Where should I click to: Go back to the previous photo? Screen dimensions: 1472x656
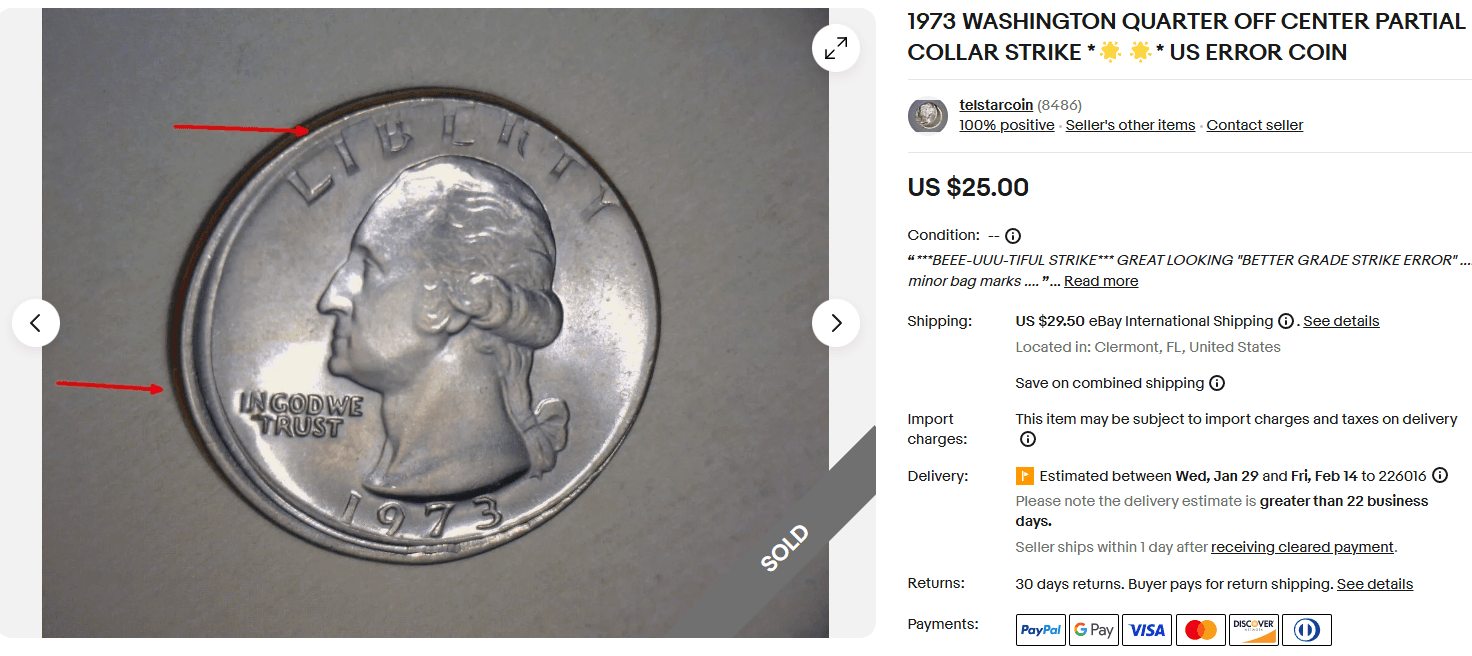point(36,323)
